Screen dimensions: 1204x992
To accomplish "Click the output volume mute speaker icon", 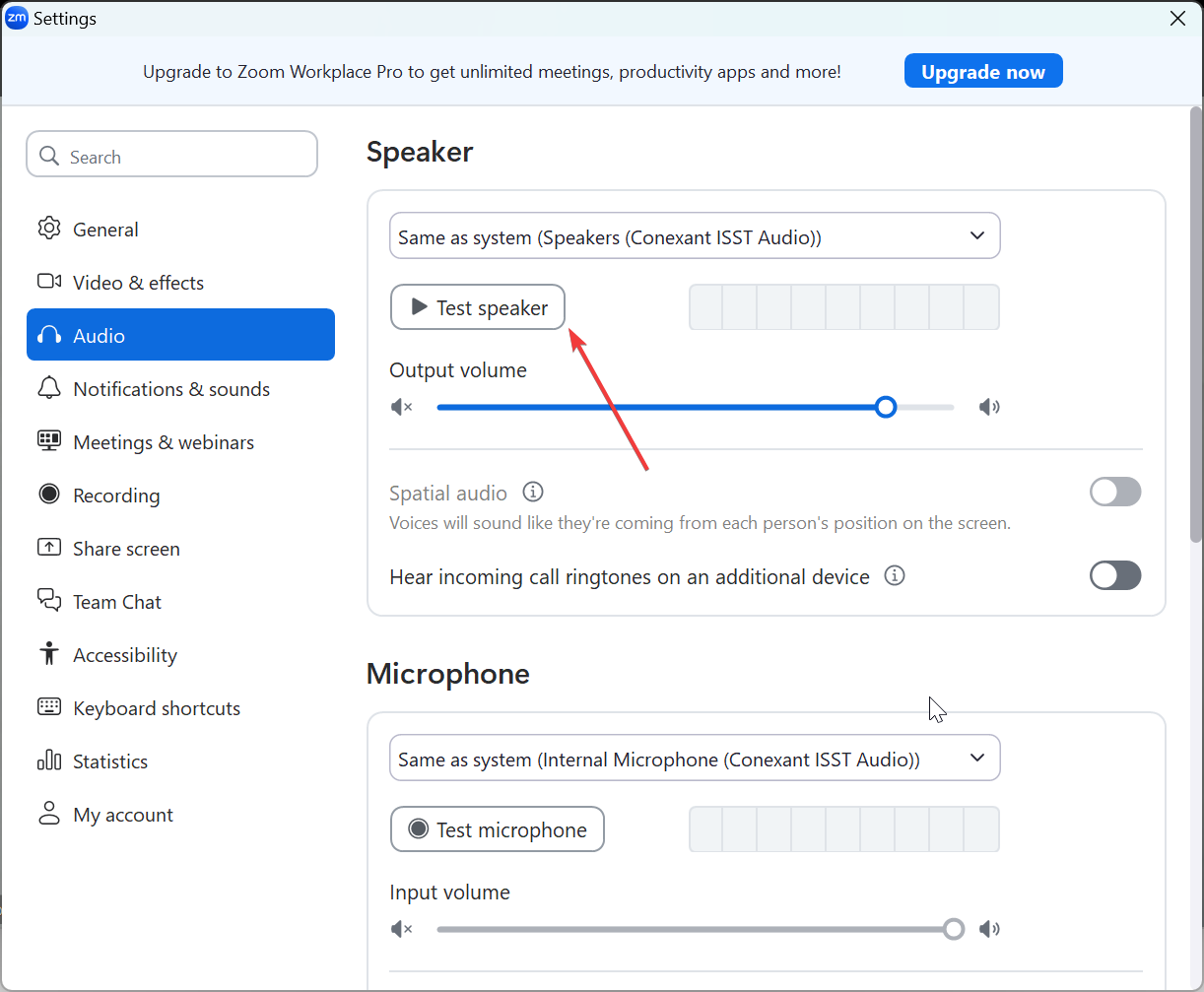I will coord(401,407).
